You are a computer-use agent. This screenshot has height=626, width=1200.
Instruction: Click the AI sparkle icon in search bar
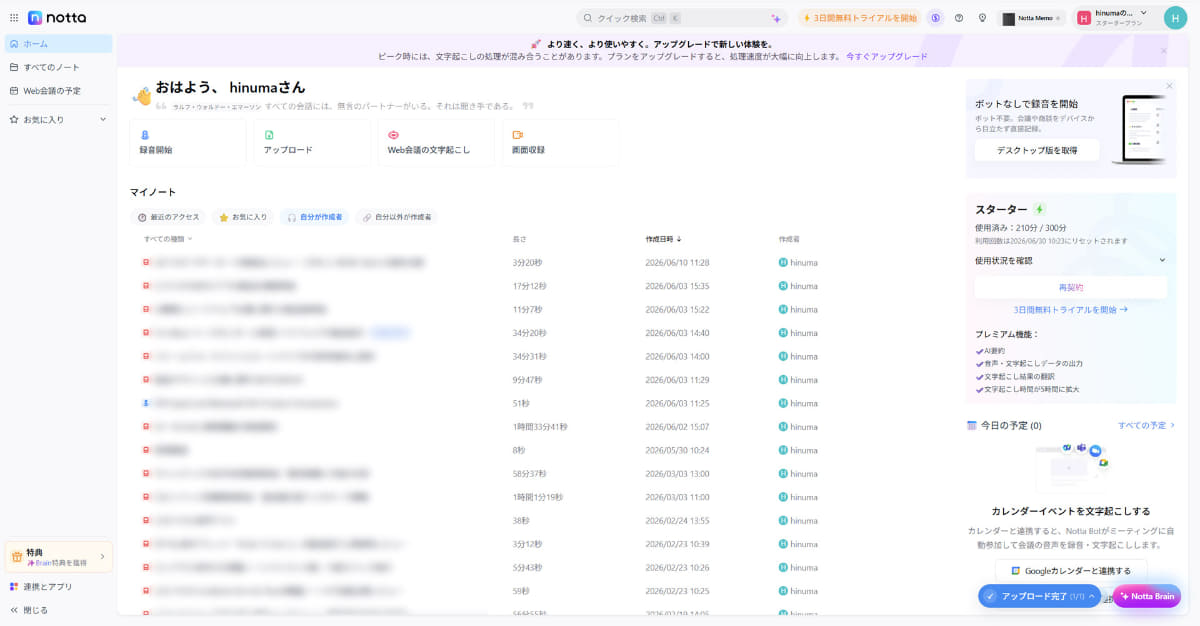775,18
